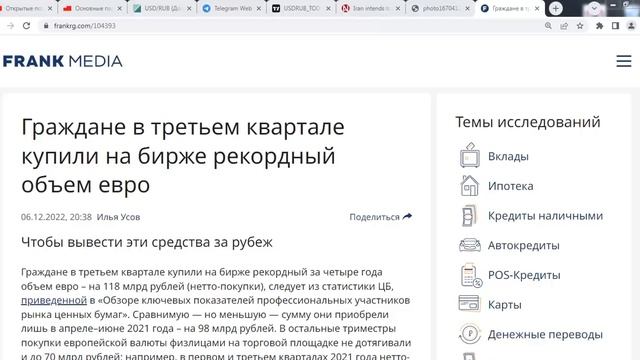Click the article headline about евро

(x=183, y=156)
